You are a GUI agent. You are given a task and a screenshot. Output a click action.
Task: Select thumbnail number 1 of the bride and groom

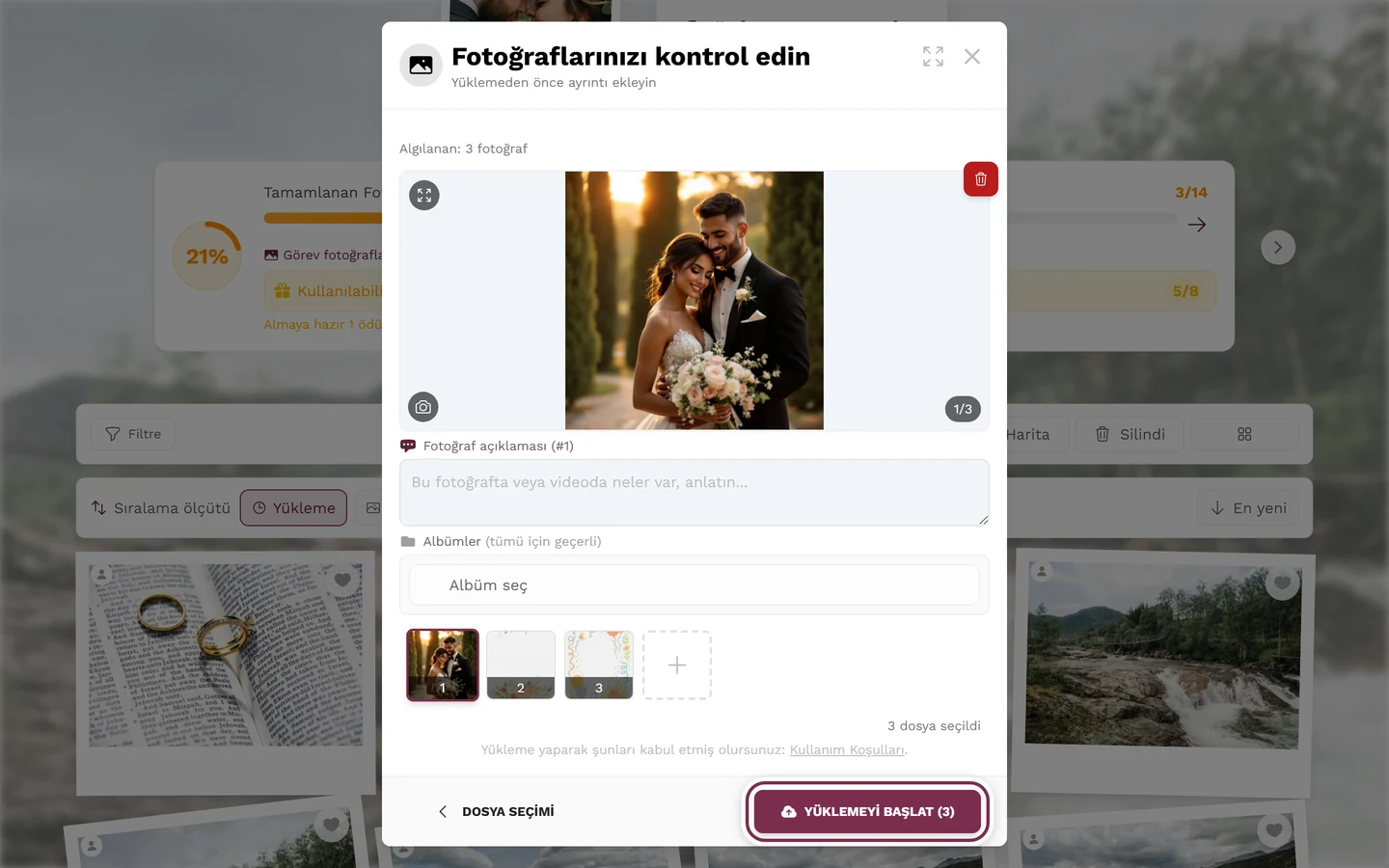(x=443, y=665)
